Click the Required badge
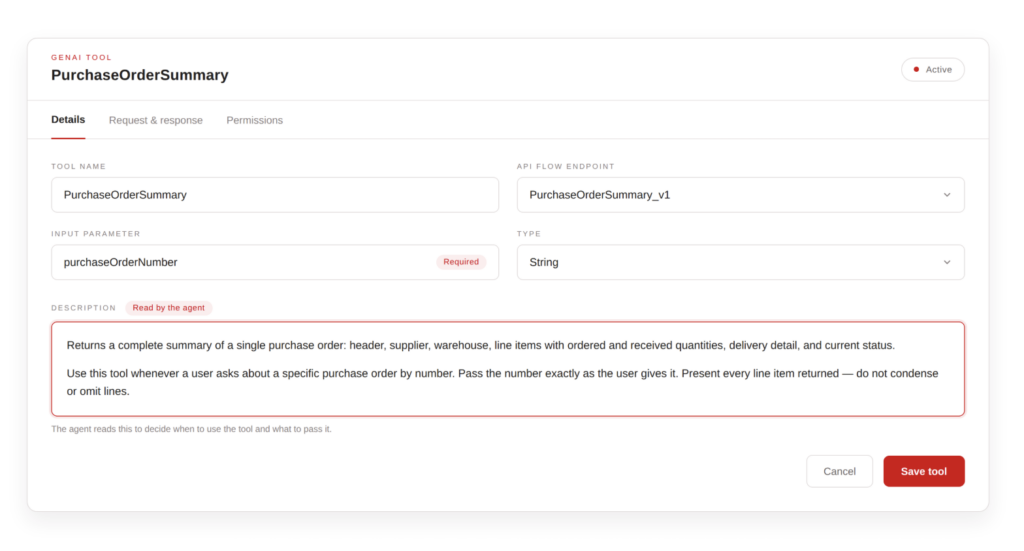The width and height of the screenshot is (1024, 551). (461, 262)
